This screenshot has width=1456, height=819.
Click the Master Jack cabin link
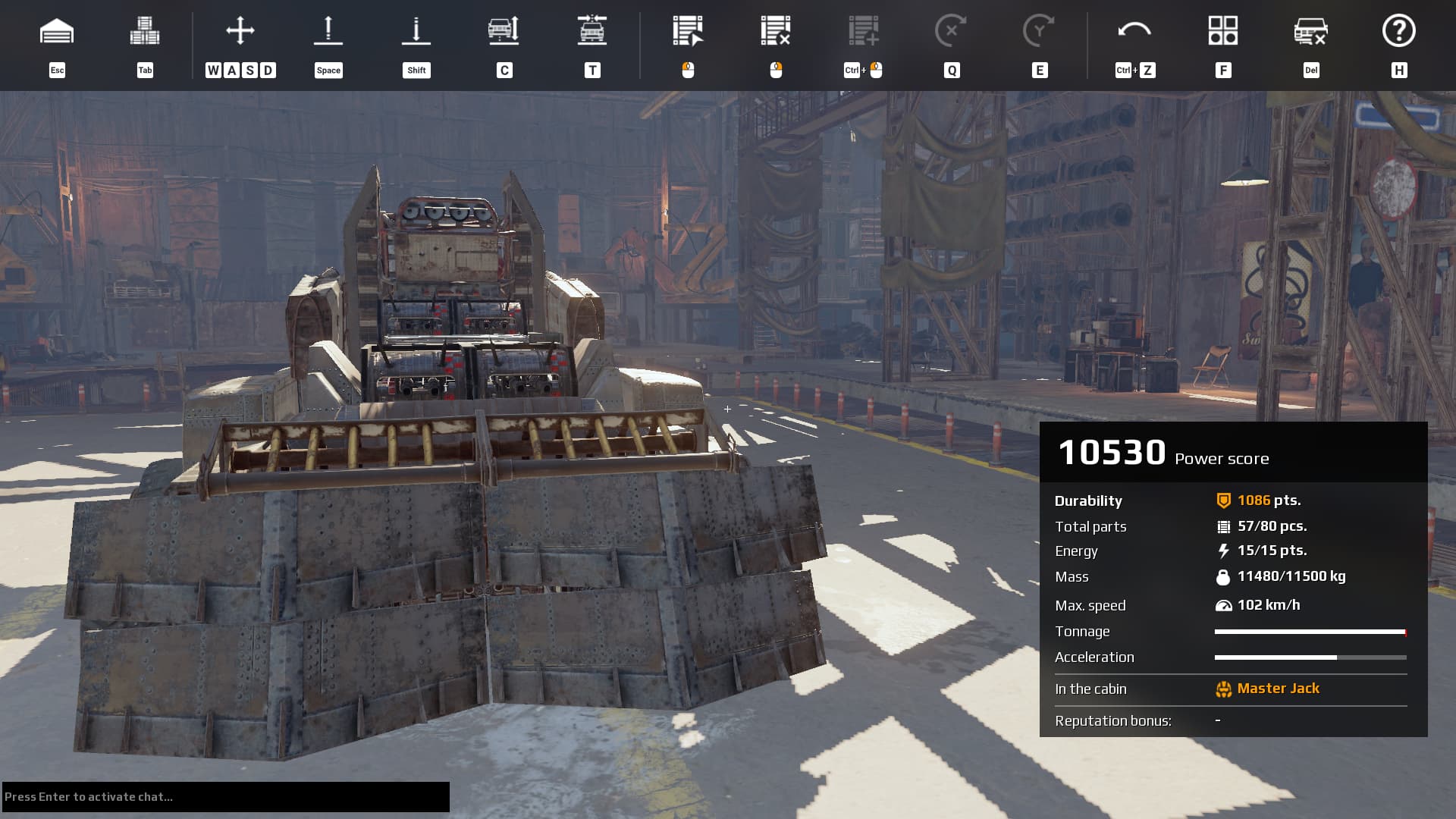(x=1278, y=689)
